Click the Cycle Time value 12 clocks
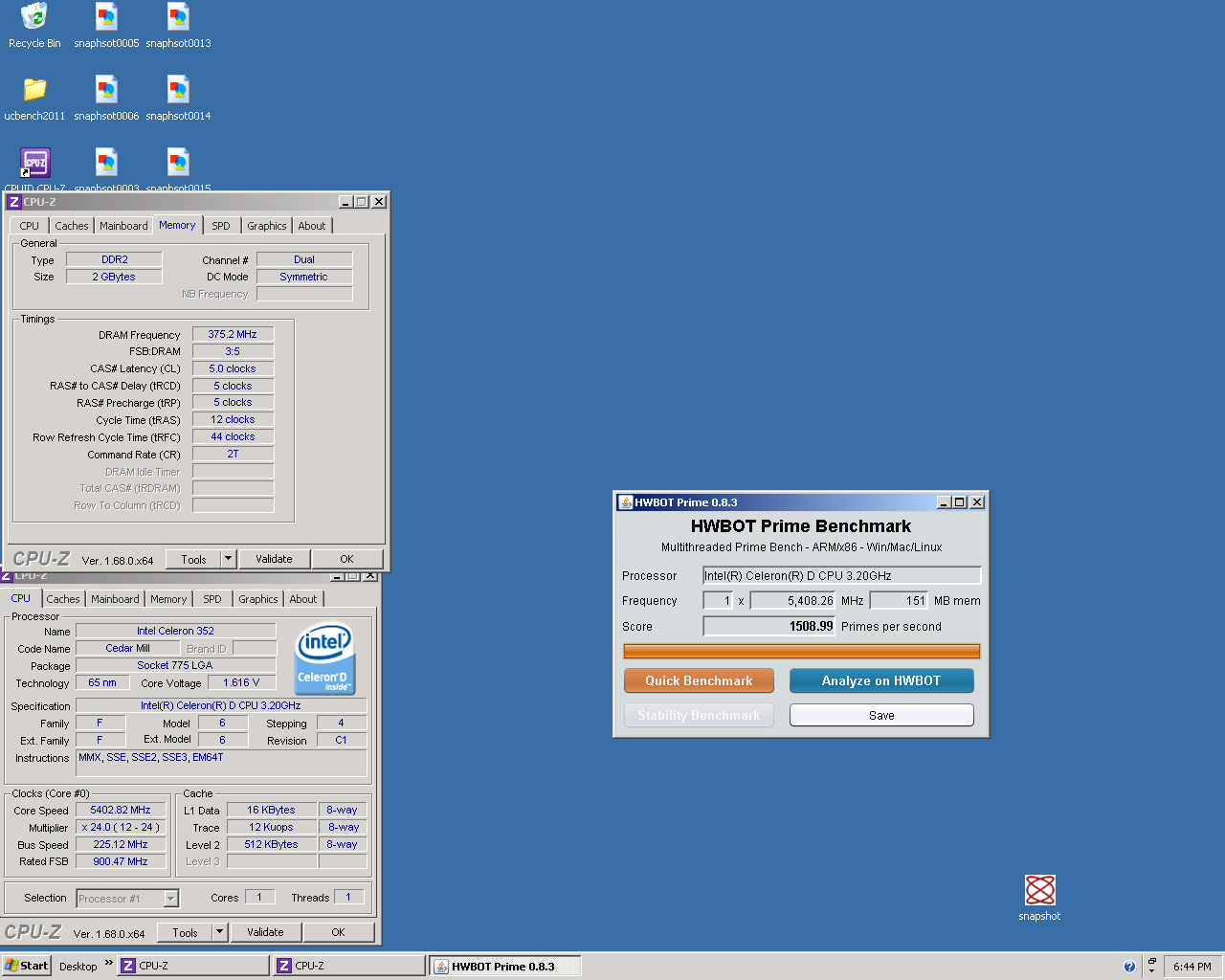 click(233, 419)
